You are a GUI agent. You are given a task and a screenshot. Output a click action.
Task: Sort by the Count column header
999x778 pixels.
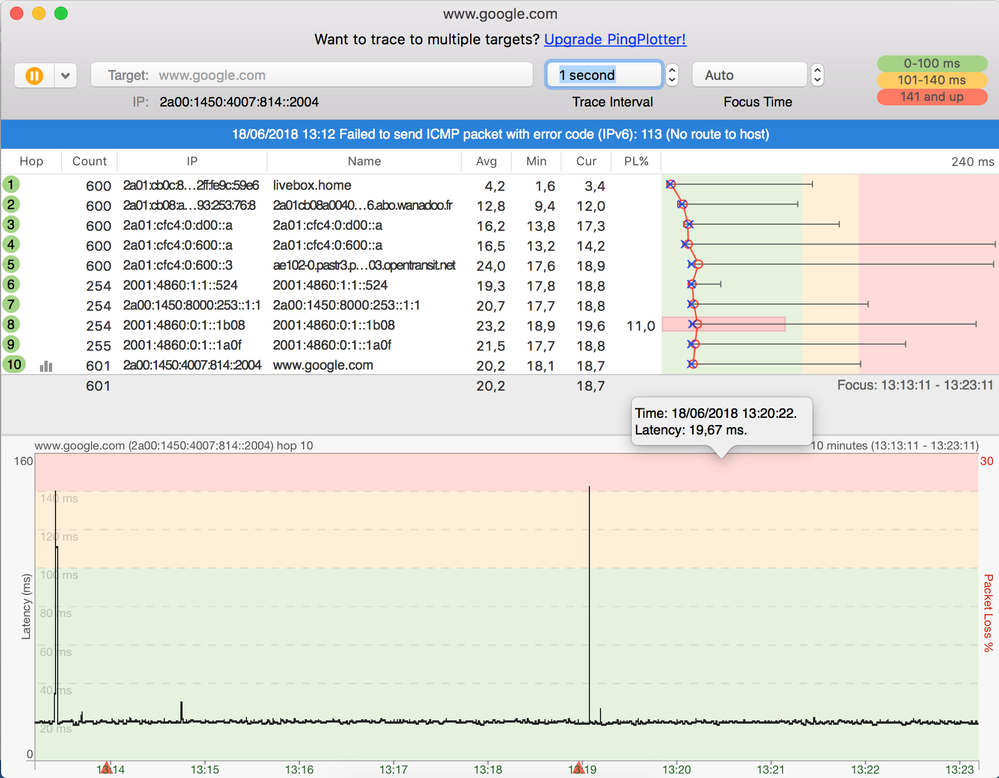[x=89, y=161]
